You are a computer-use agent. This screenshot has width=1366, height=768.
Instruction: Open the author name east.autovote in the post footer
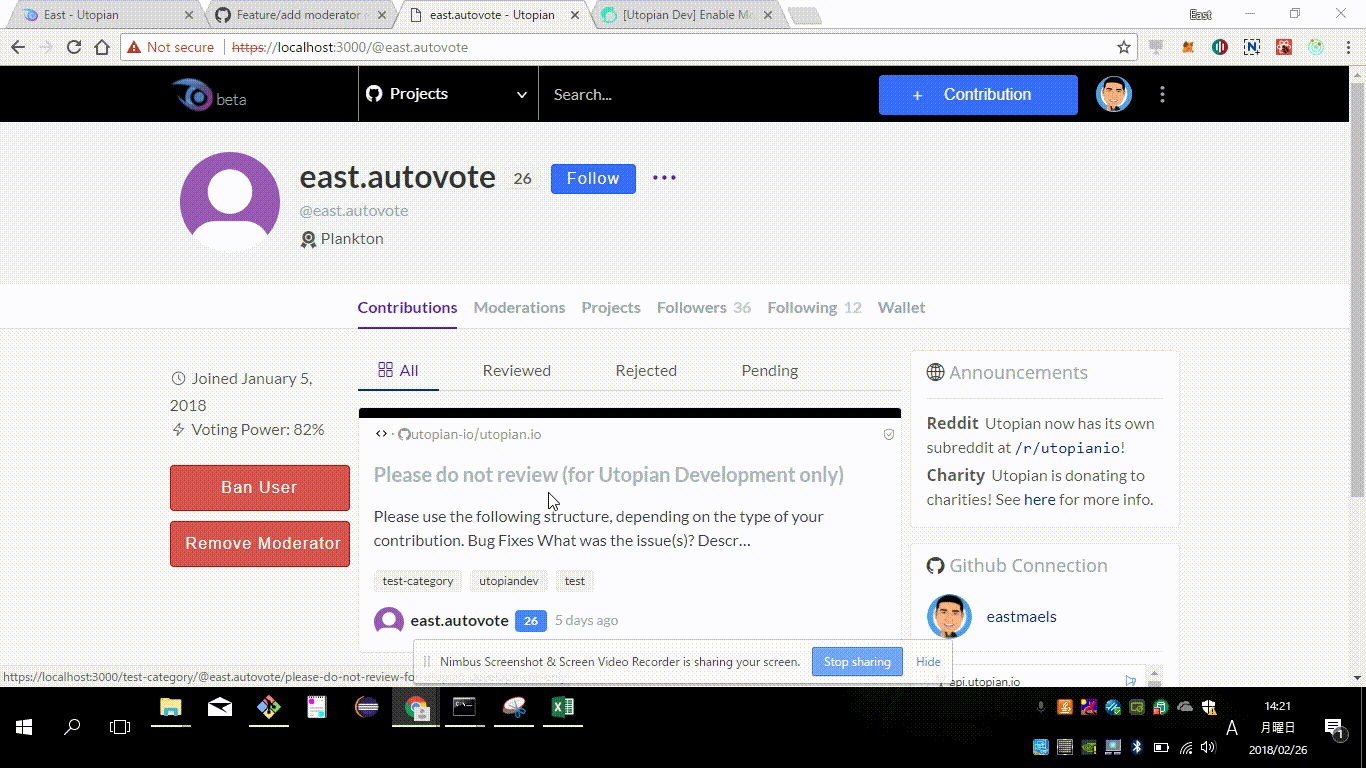(459, 621)
